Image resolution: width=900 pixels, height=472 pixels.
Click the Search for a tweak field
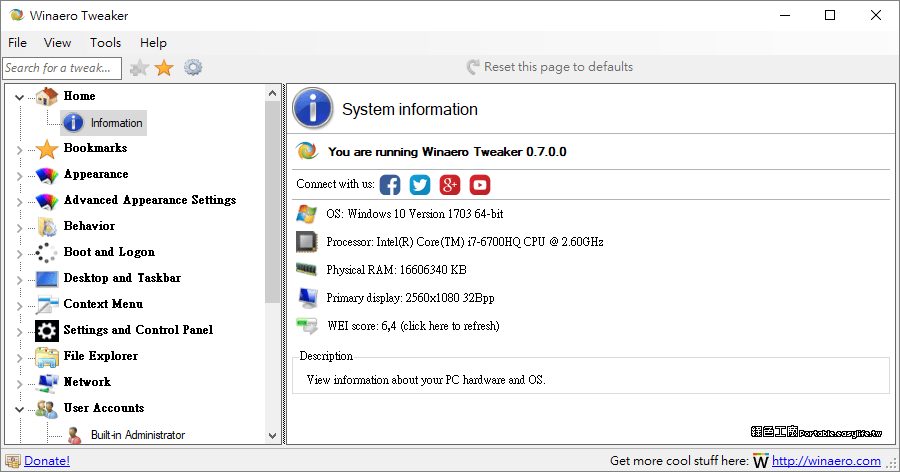(62, 68)
